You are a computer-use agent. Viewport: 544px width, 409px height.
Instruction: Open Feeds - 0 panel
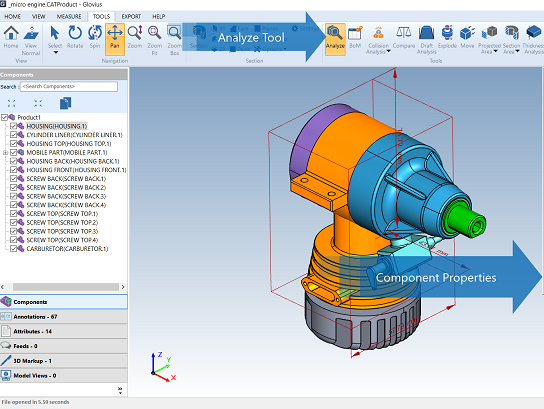point(64,346)
